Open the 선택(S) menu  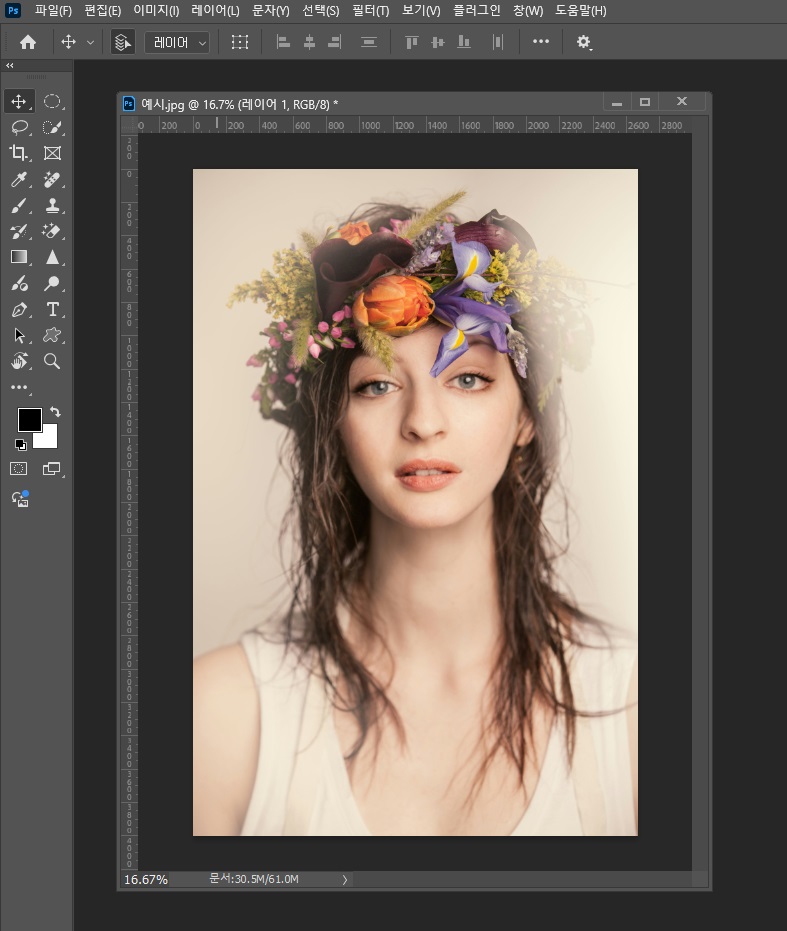coord(321,11)
